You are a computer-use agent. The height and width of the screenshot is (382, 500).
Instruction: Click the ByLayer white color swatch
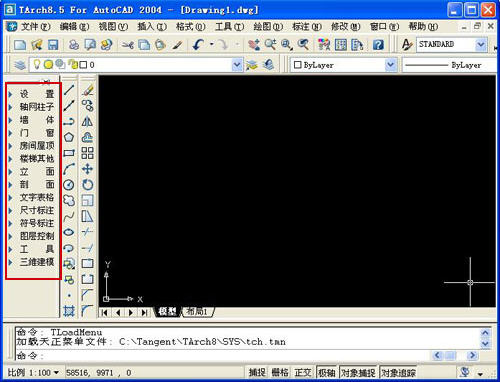coord(297,65)
